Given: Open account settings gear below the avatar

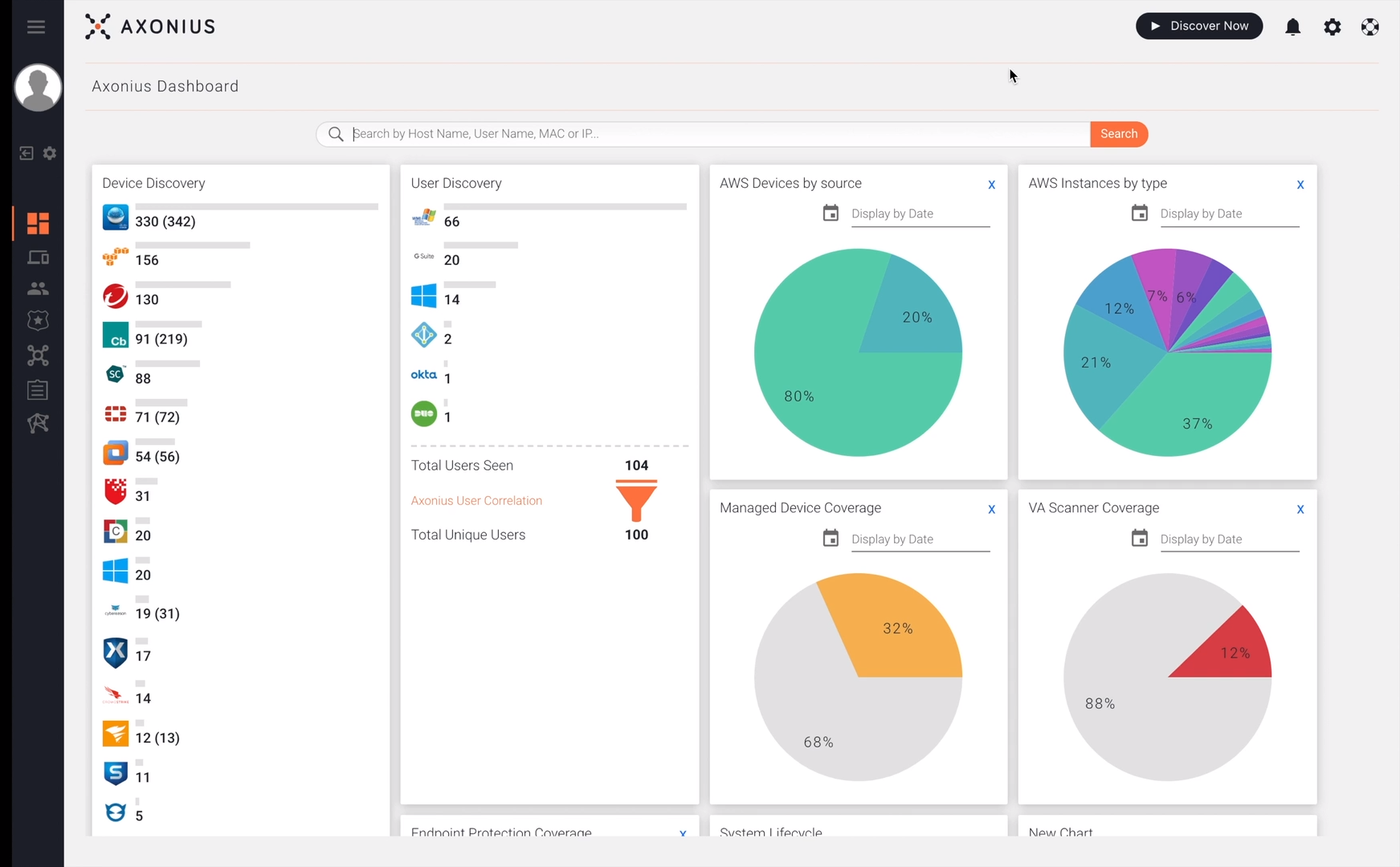Looking at the screenshot, I should tap(50, 153).
